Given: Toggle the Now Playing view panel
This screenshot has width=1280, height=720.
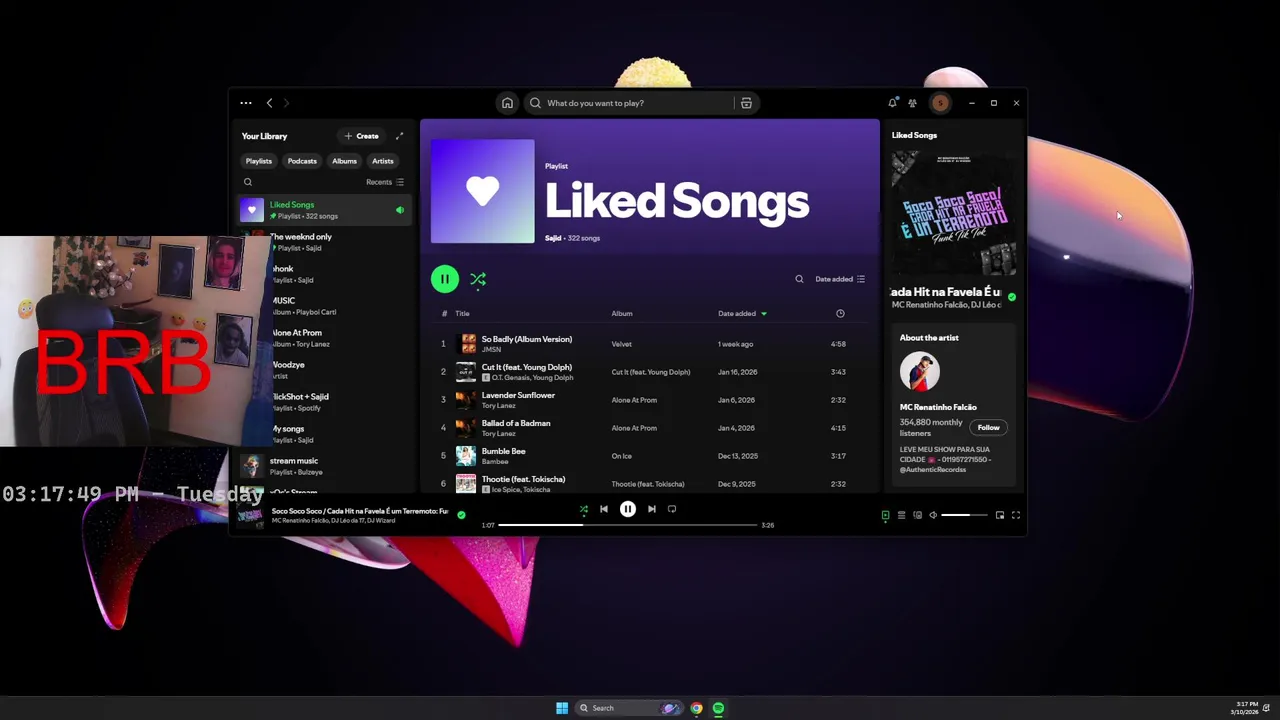Looking at the screenshot, I should coord(885,515).
